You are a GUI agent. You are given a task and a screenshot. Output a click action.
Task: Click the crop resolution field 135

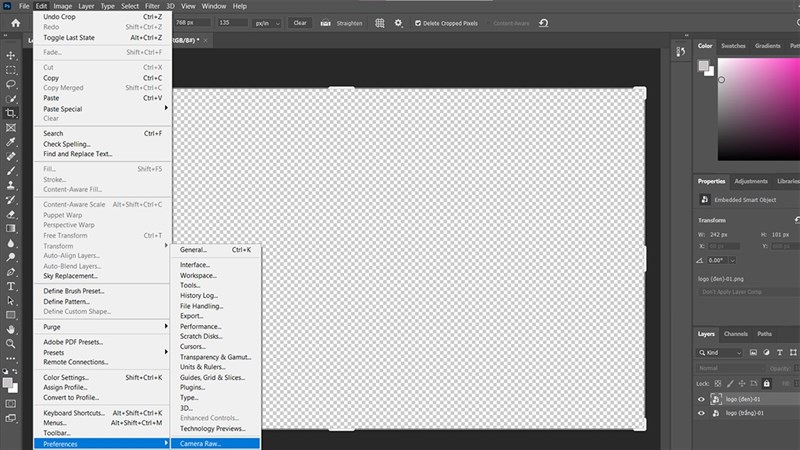click(x=232, y=23)
